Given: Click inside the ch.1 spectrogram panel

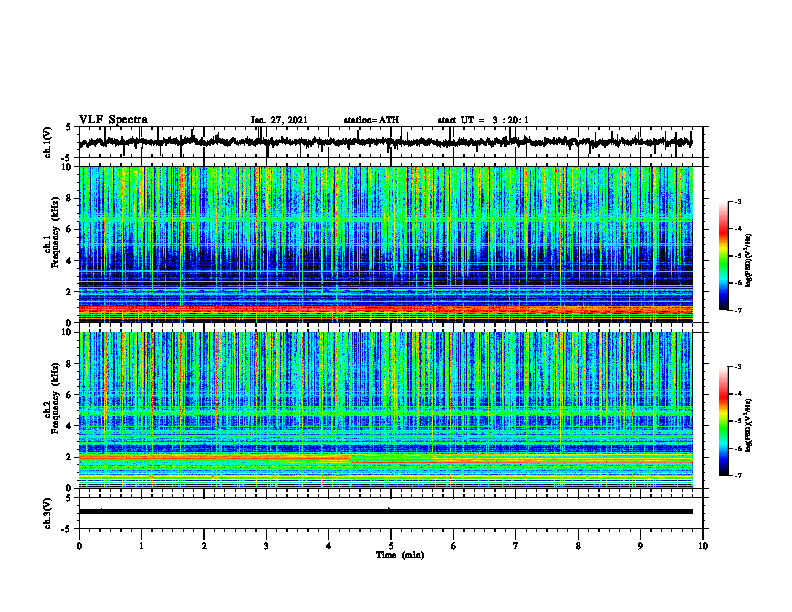Looking at the screenshot, I should pyautogui.click(x=385, y=244).
